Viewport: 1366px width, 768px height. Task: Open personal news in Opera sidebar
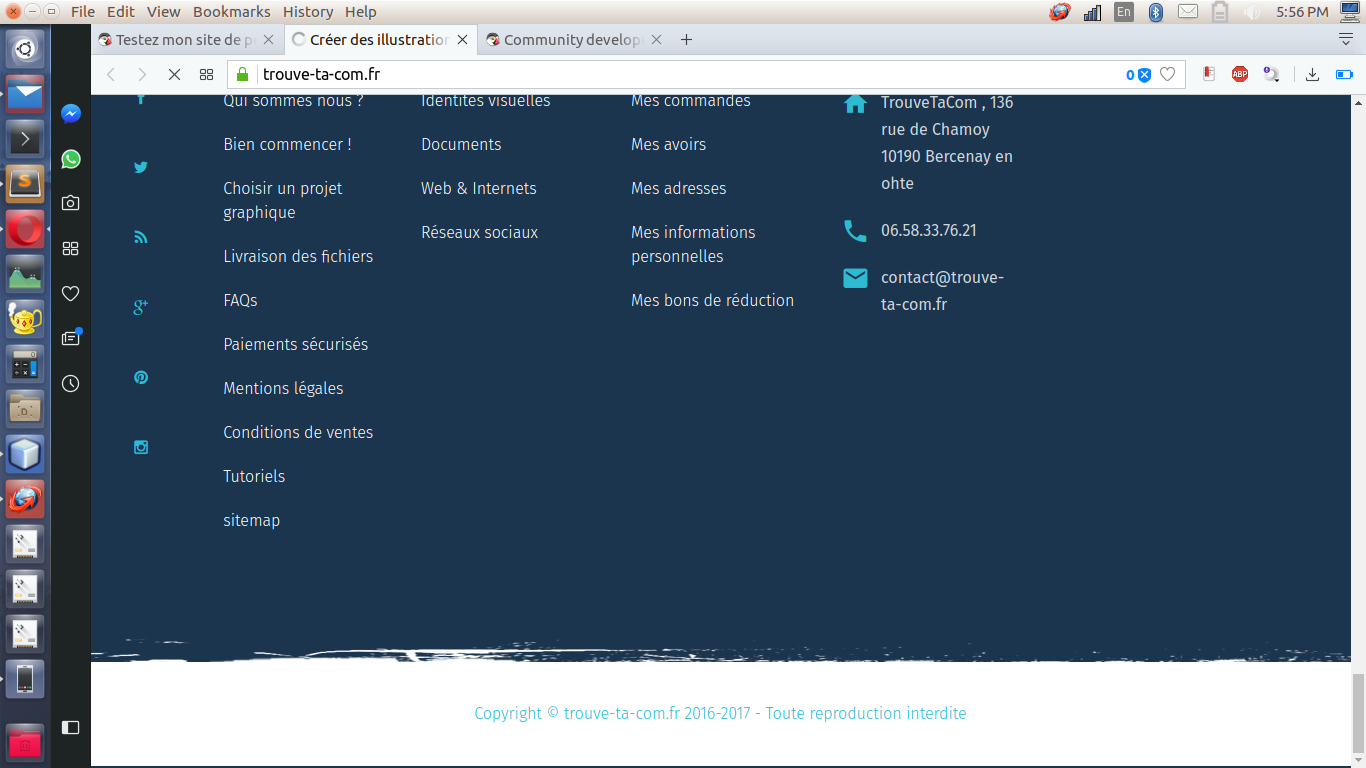point(70,338)
